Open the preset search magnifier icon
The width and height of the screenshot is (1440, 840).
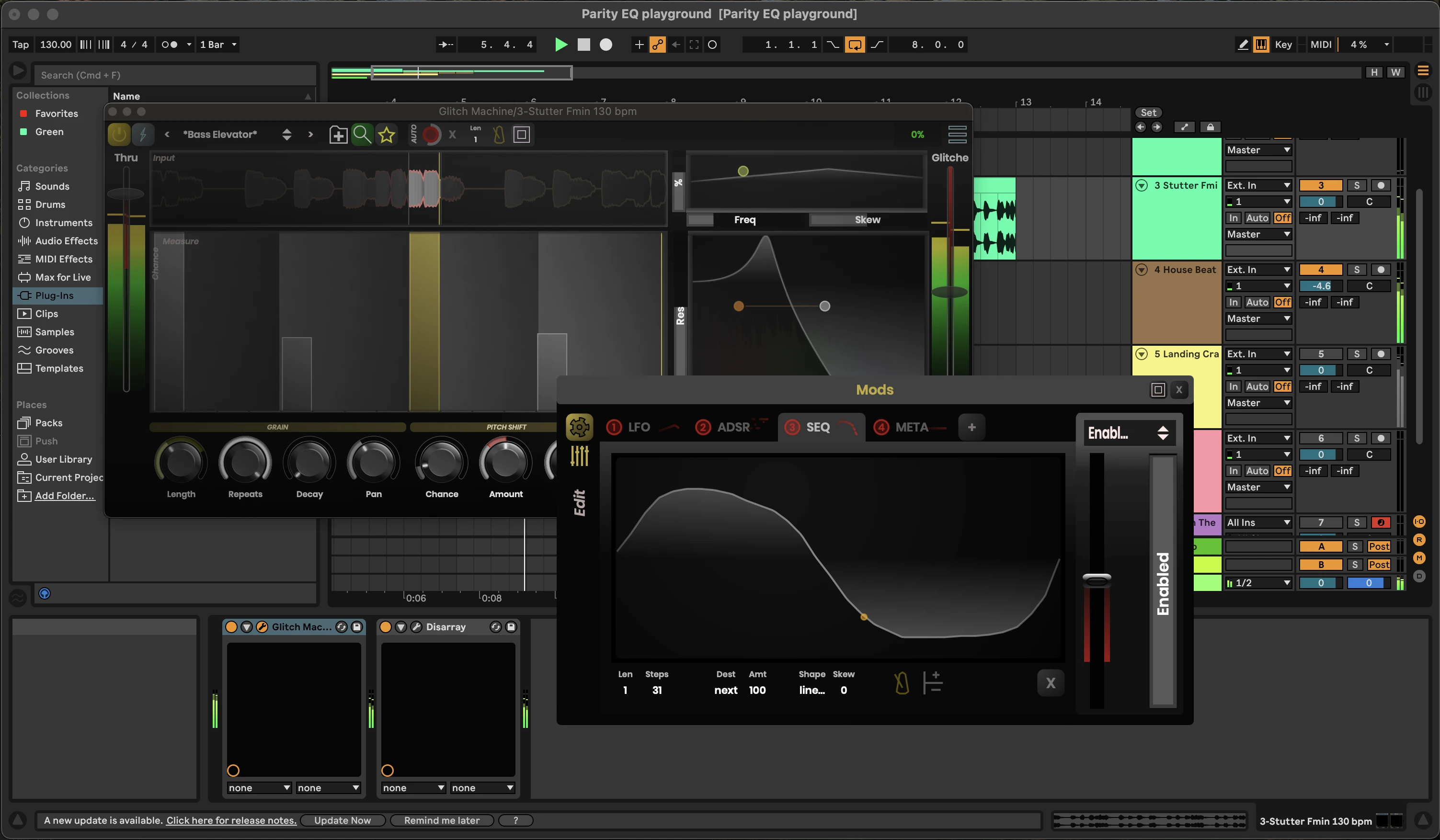pyautogui.click(x=362, y=135)
